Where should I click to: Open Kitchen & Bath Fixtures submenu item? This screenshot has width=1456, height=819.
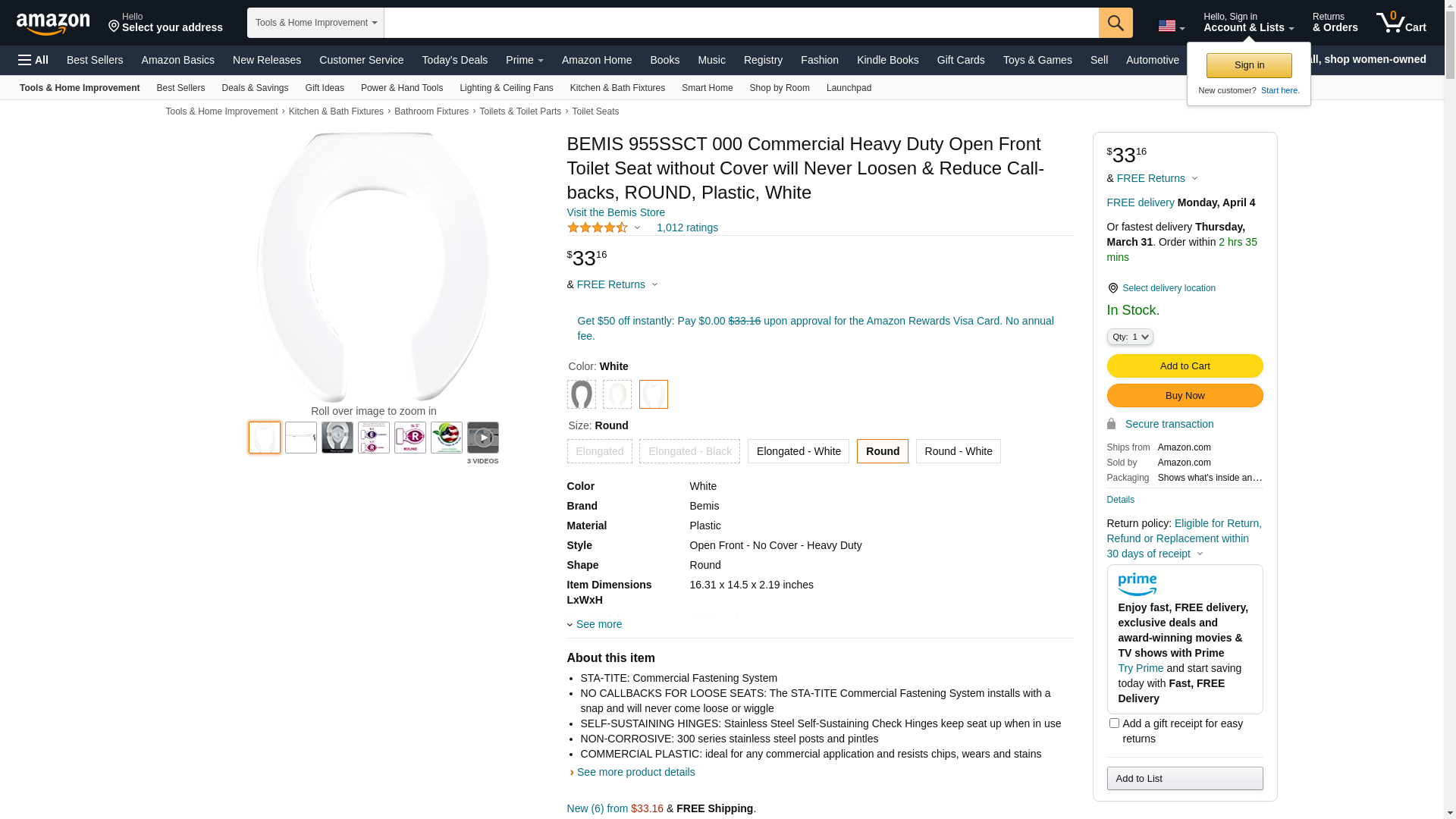[x=617, y=88]
